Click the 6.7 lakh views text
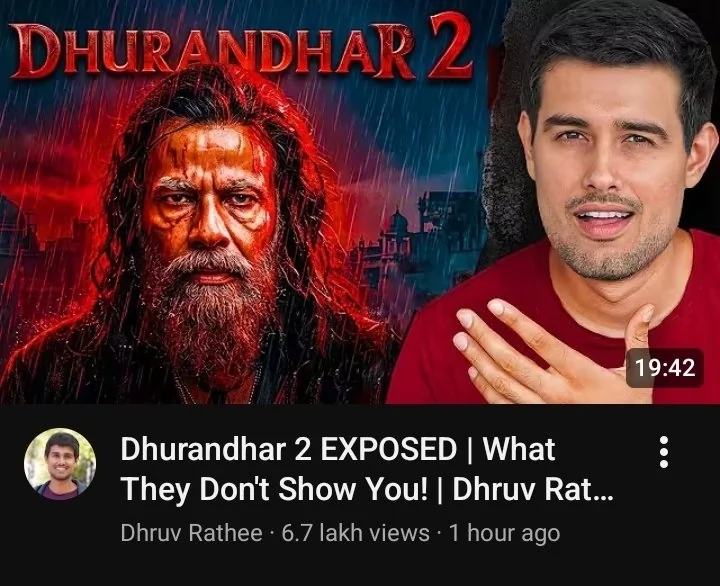This screenshot has width=720, height=586. (355, 533)
